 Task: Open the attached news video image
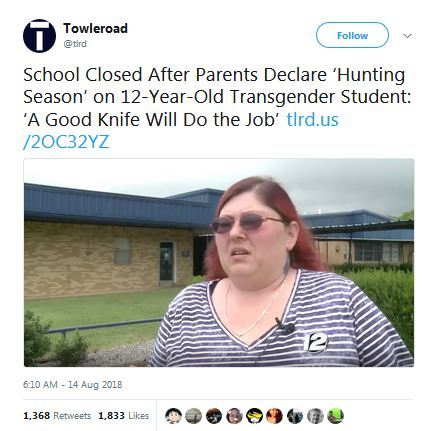(x=219, y=263)
